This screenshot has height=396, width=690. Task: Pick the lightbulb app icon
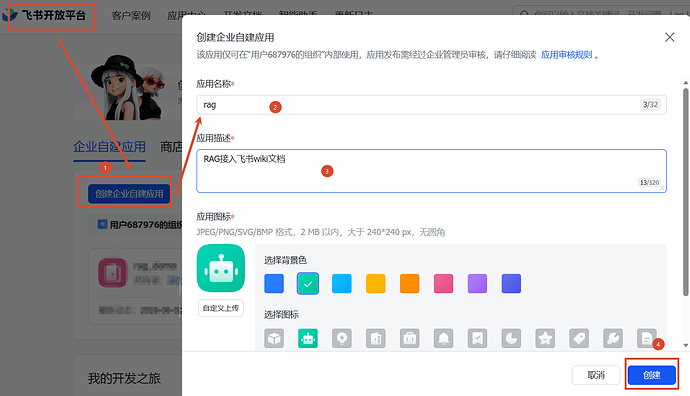342,338
